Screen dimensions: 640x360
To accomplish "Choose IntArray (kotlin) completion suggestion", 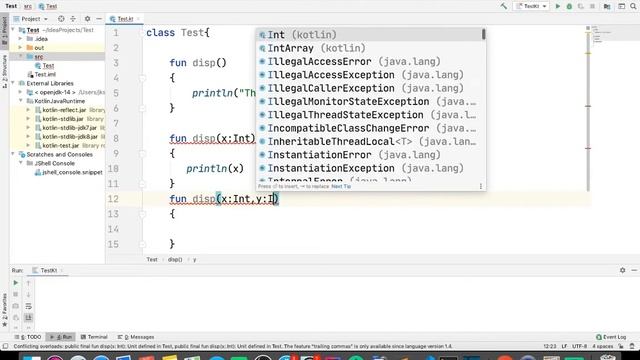I will (370, 48).
